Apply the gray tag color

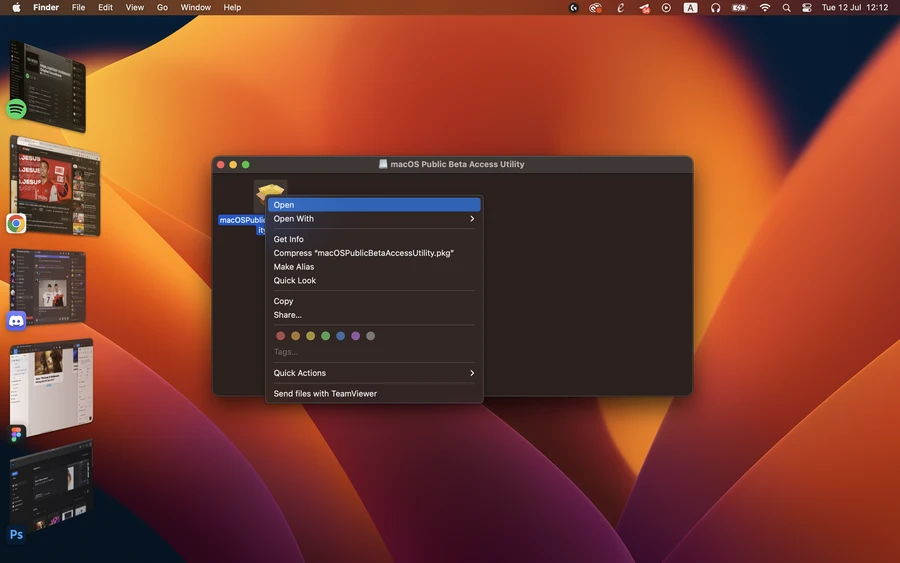pos(371,336)
